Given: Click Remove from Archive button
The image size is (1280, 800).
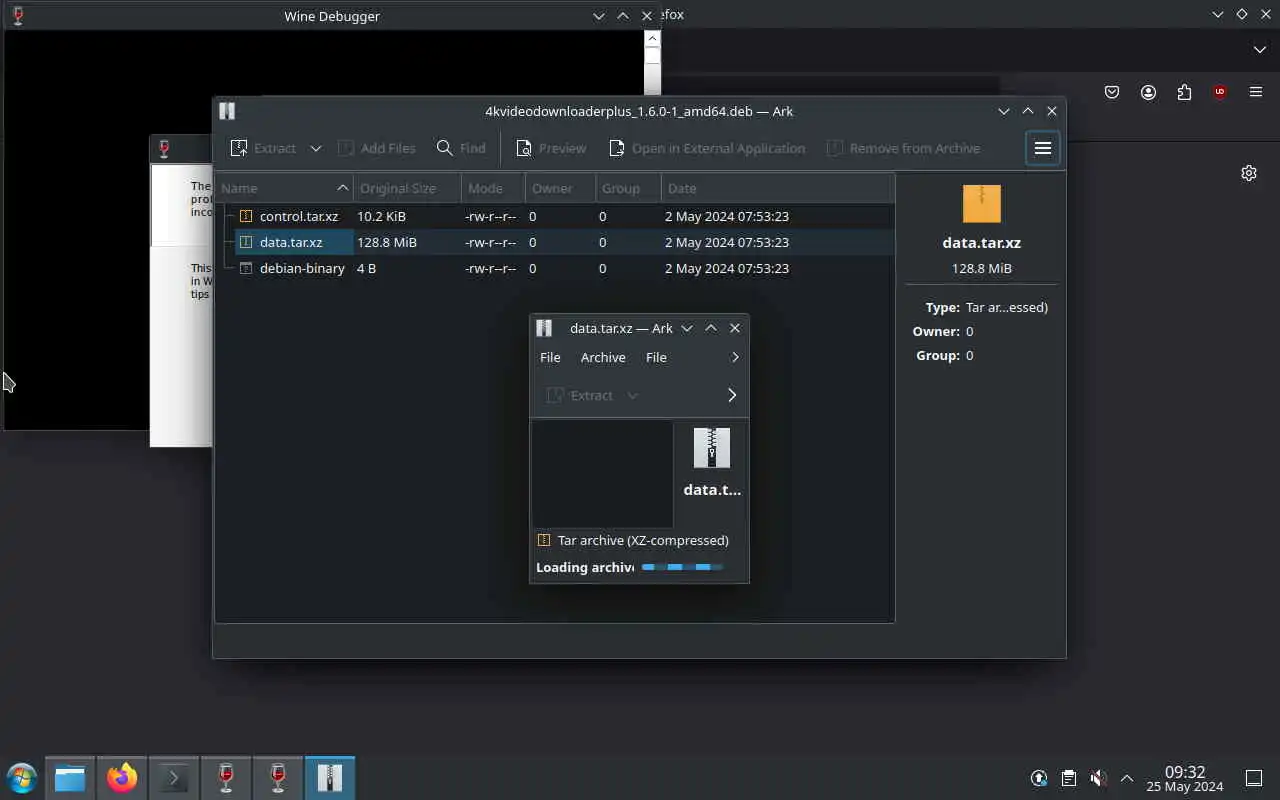Looking at the screenshot, I should [x=903, y=148].
